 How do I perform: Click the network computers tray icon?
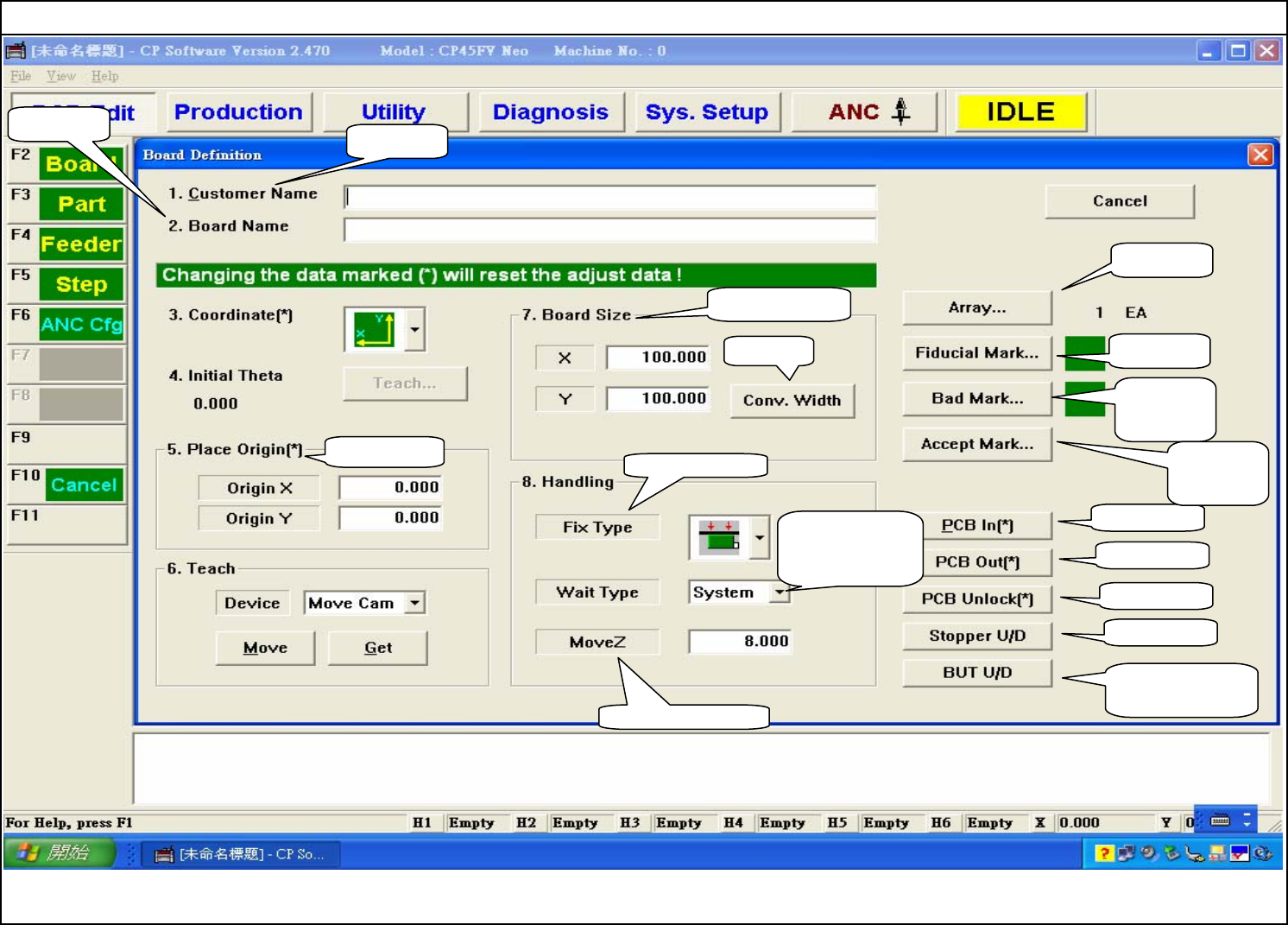coord(1126,853)
